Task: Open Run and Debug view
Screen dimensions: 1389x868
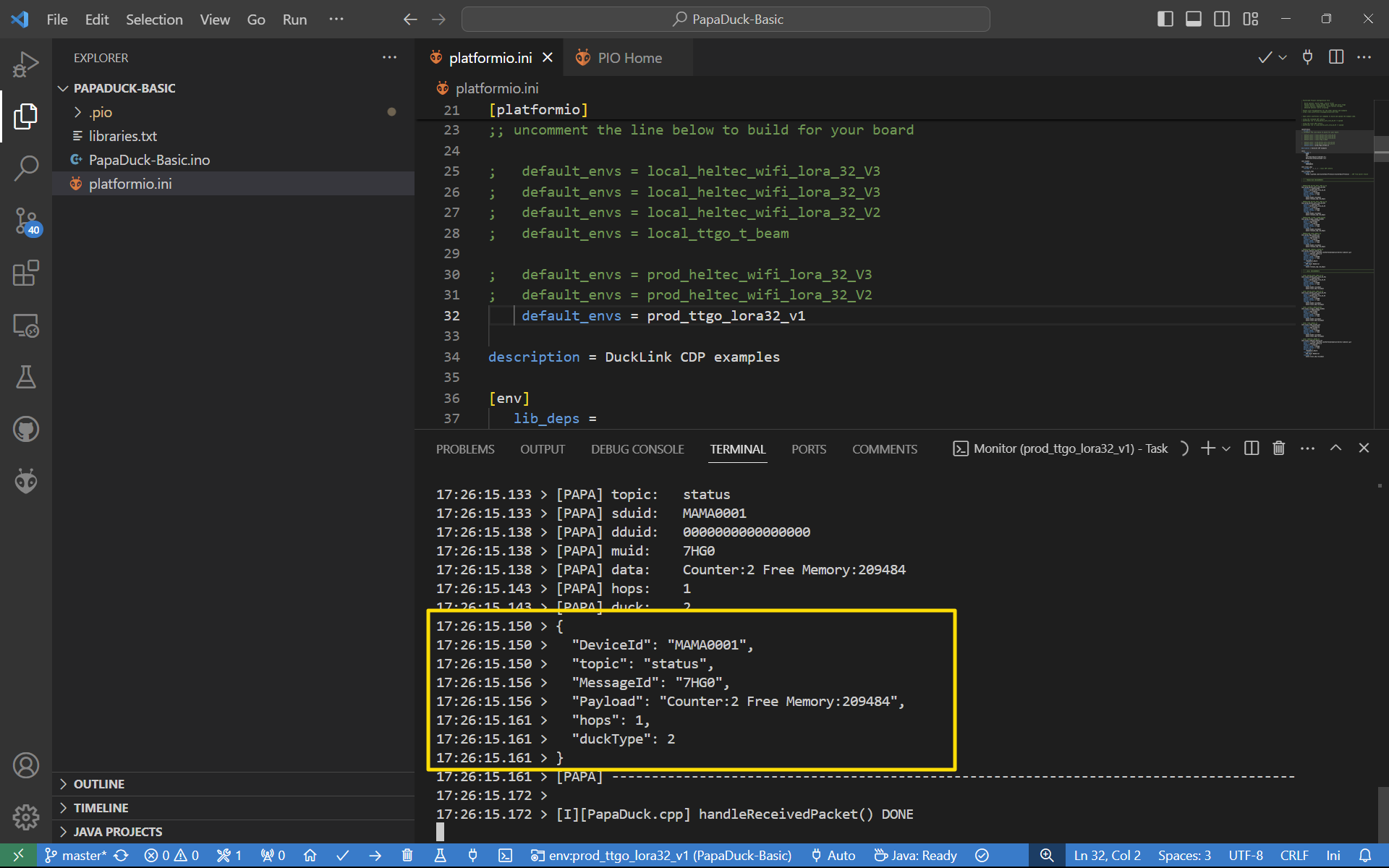Action: pyautogui.click(x=26, y=64)
